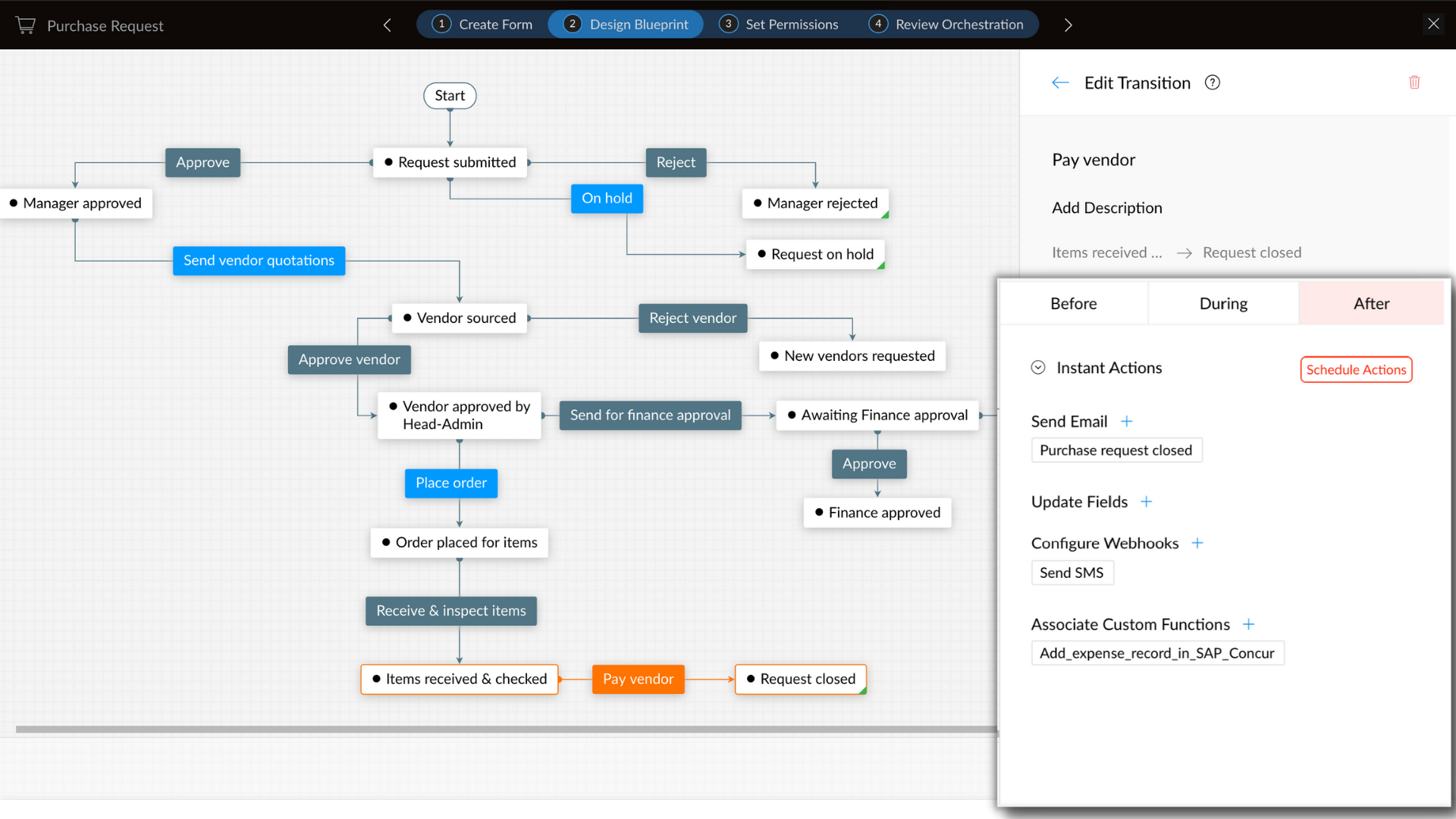Image resolution: width=1456 pixels, height=819 pixels.
Task: Open the Set Permissions step
Action: tap(779, 24)
